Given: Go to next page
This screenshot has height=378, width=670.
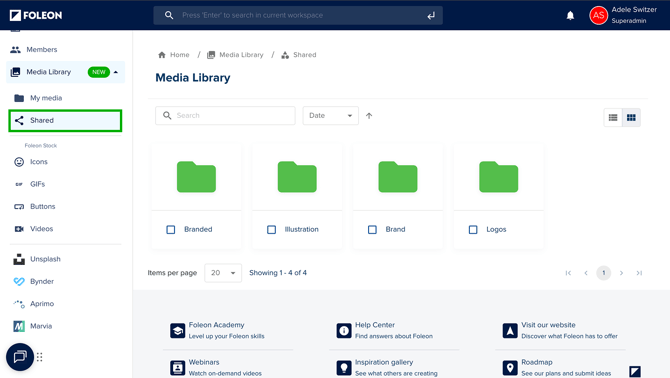Looking at the screenshot, I should [621, 273].
